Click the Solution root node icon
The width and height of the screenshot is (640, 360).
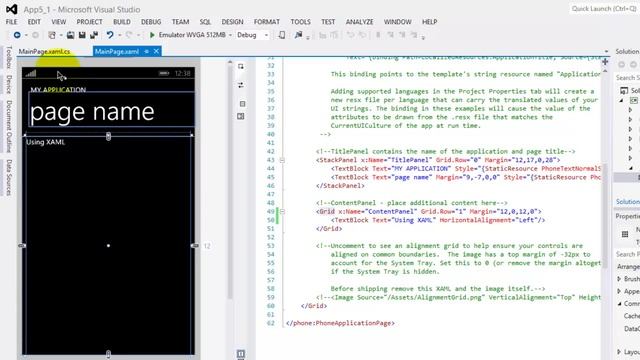point(624,90)
